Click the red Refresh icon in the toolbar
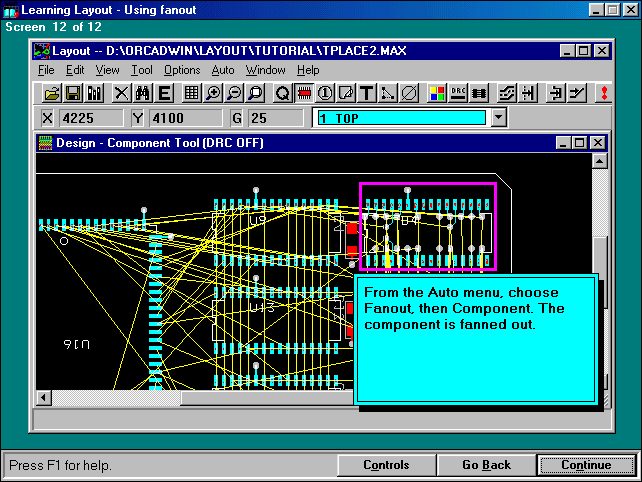Screen dimensions: 642x482 click(x=603, y=93)
